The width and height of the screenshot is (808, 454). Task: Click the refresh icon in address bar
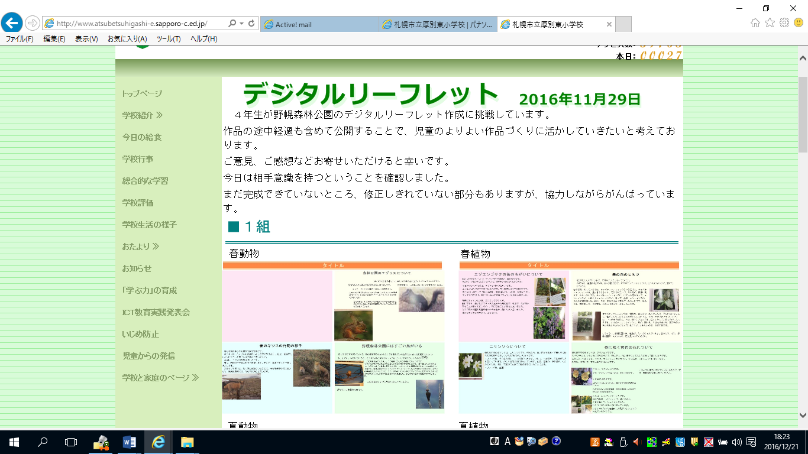click(x=251, y=24)
